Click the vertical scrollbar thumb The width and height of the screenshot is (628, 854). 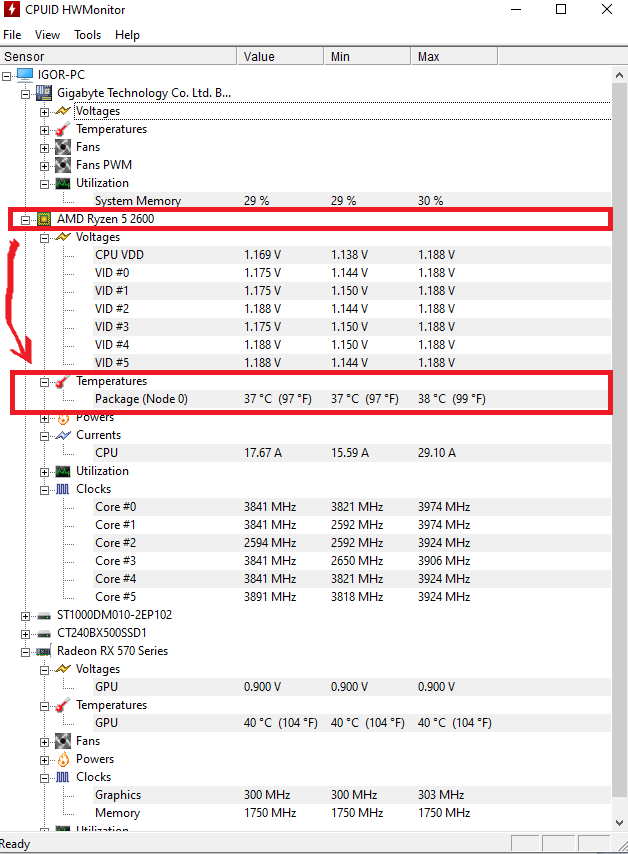pyautogui.click(x=619, y=440)
